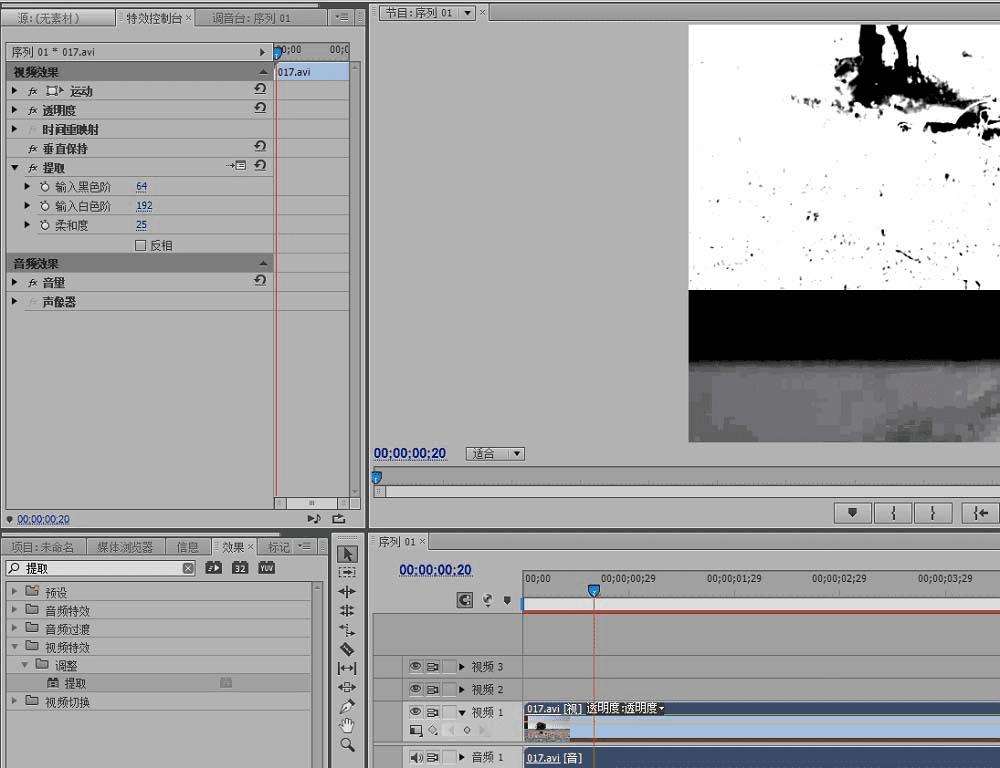Pick the Hand tool
1000x768 pixels.
coord(347,725)
